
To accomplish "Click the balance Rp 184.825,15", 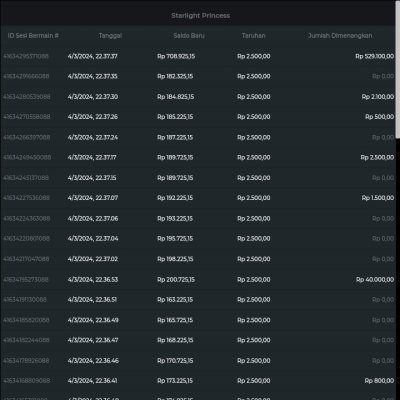I will click(x=176, y=97).
